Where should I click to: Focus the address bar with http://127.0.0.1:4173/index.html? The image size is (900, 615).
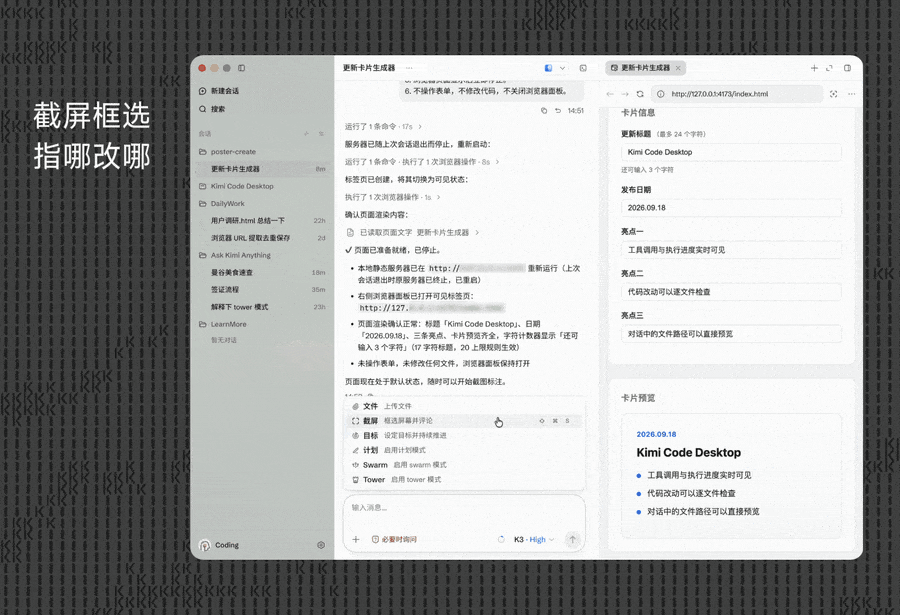point(738,94)
